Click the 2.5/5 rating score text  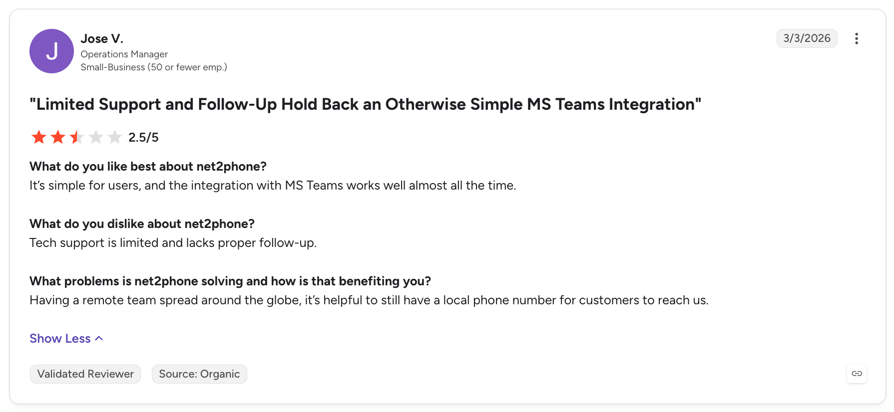(141, 138)
